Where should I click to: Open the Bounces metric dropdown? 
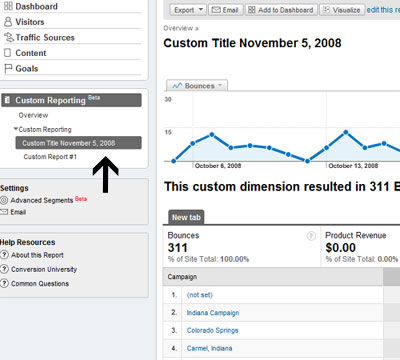click(197, 86)
